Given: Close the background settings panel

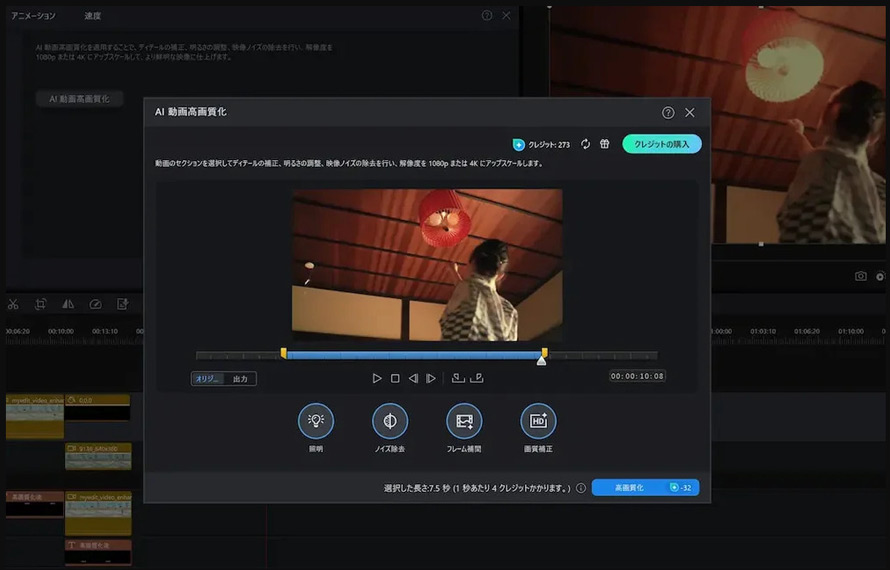Looking at the screenshot, I should click(x=506, y=15).
